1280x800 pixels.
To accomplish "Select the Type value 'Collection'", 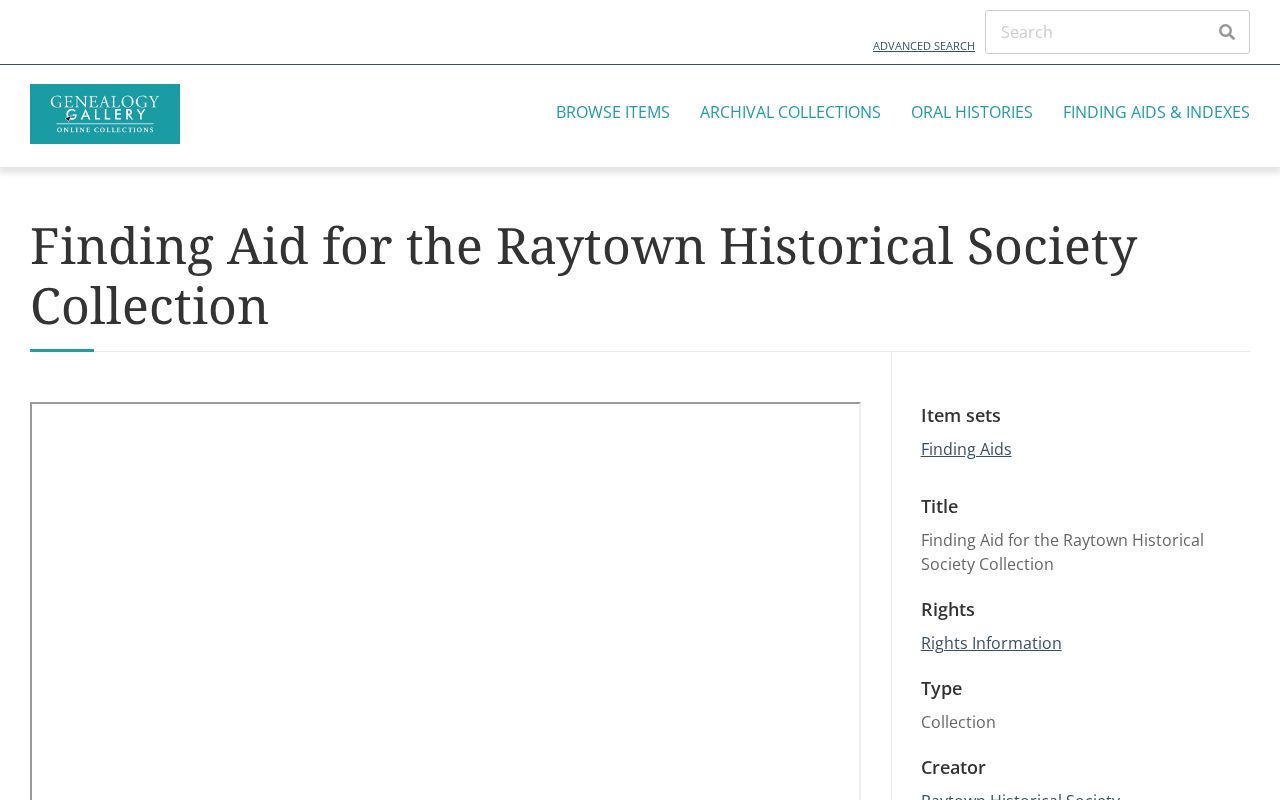I will (x=958, y=722).
